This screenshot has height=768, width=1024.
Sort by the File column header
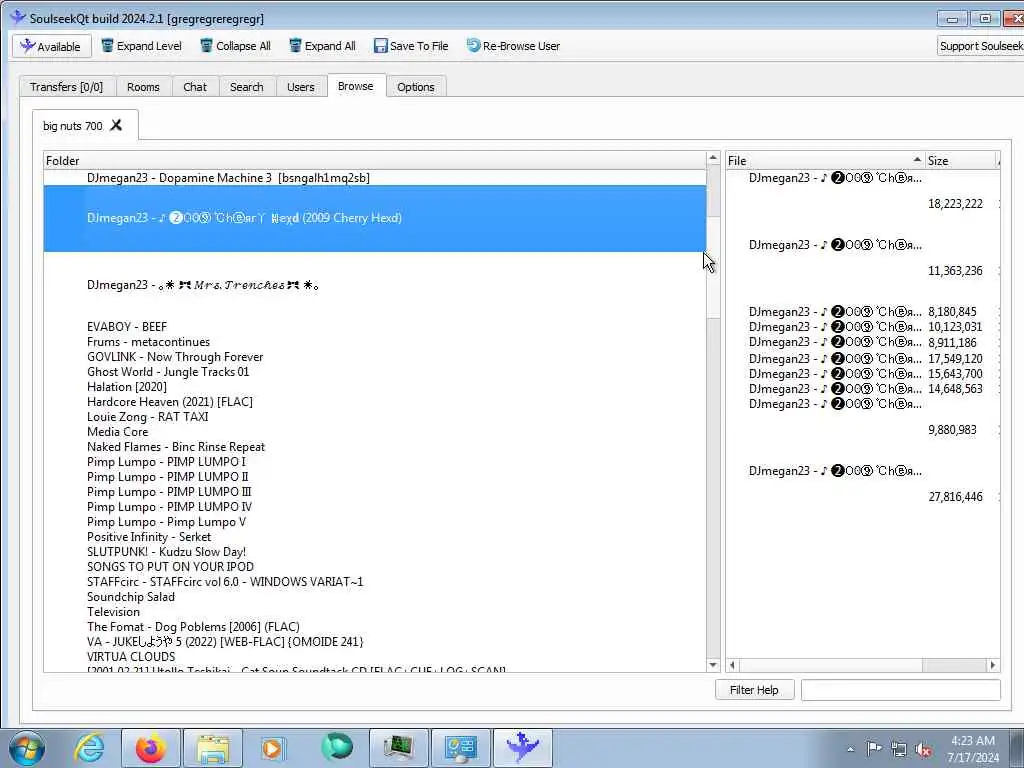(x=825, y=161)
